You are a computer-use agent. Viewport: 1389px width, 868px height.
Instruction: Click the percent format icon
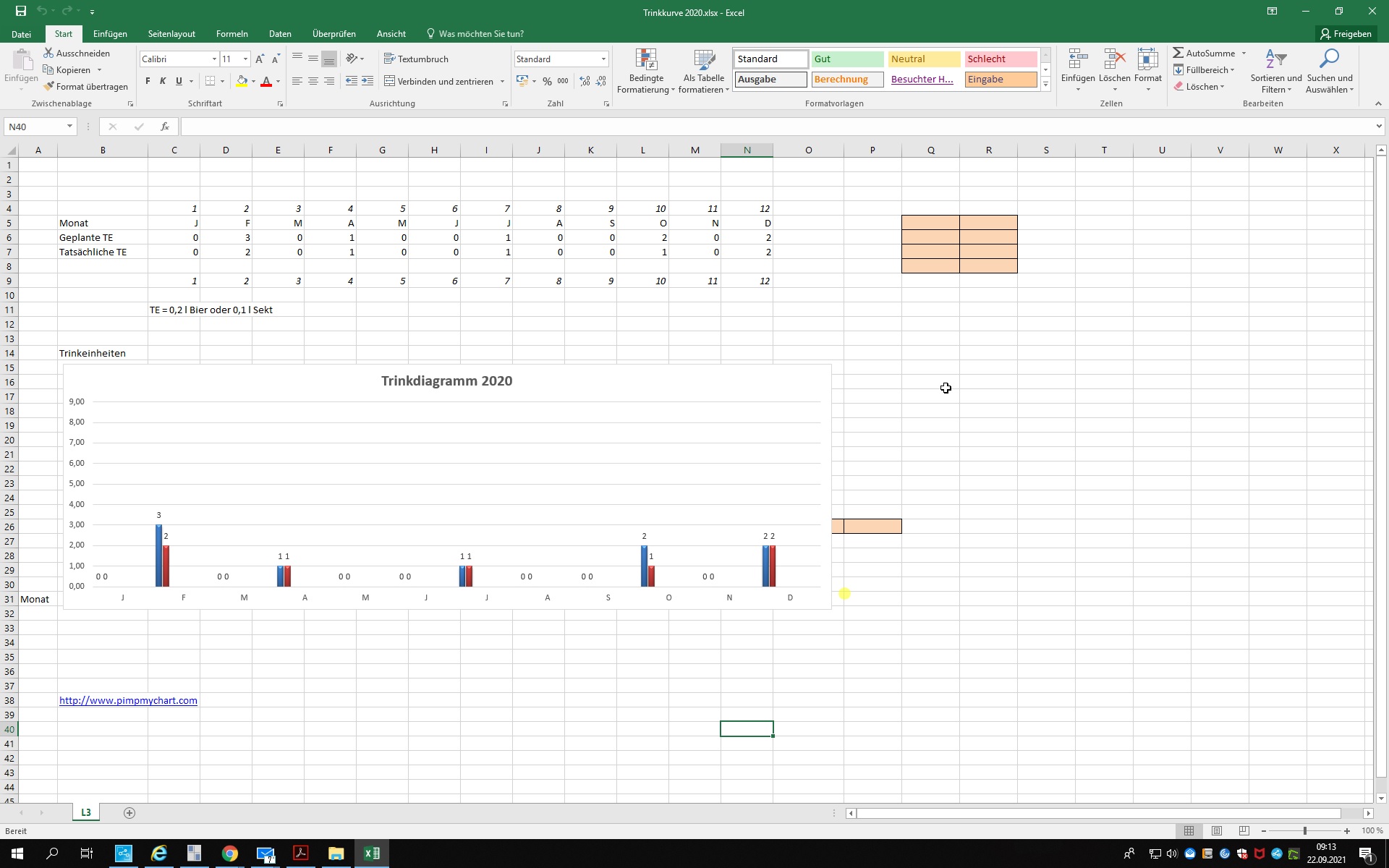click(547, 81)
